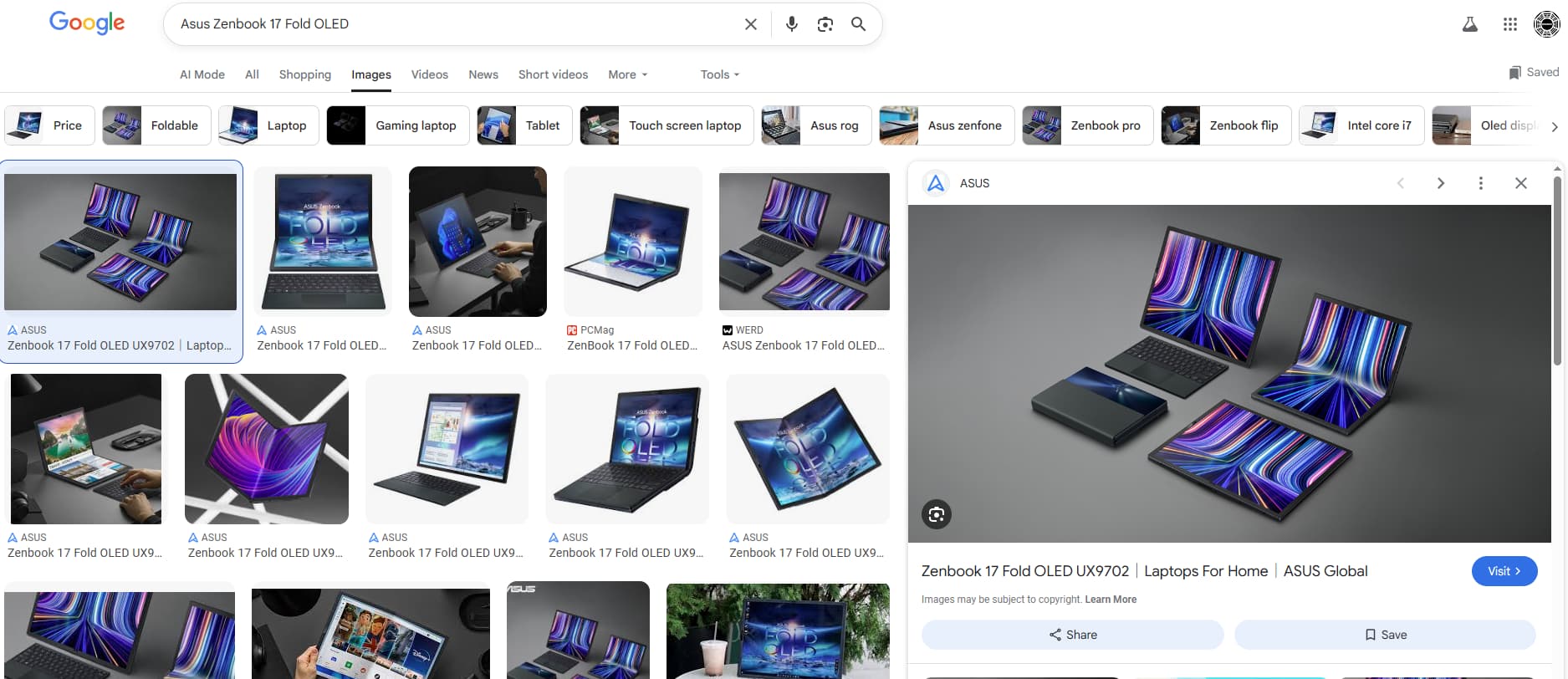This screenshot has width=1568, height=679.
Task: Open the Google account avatar
Action: click(x=1546, y=24)
